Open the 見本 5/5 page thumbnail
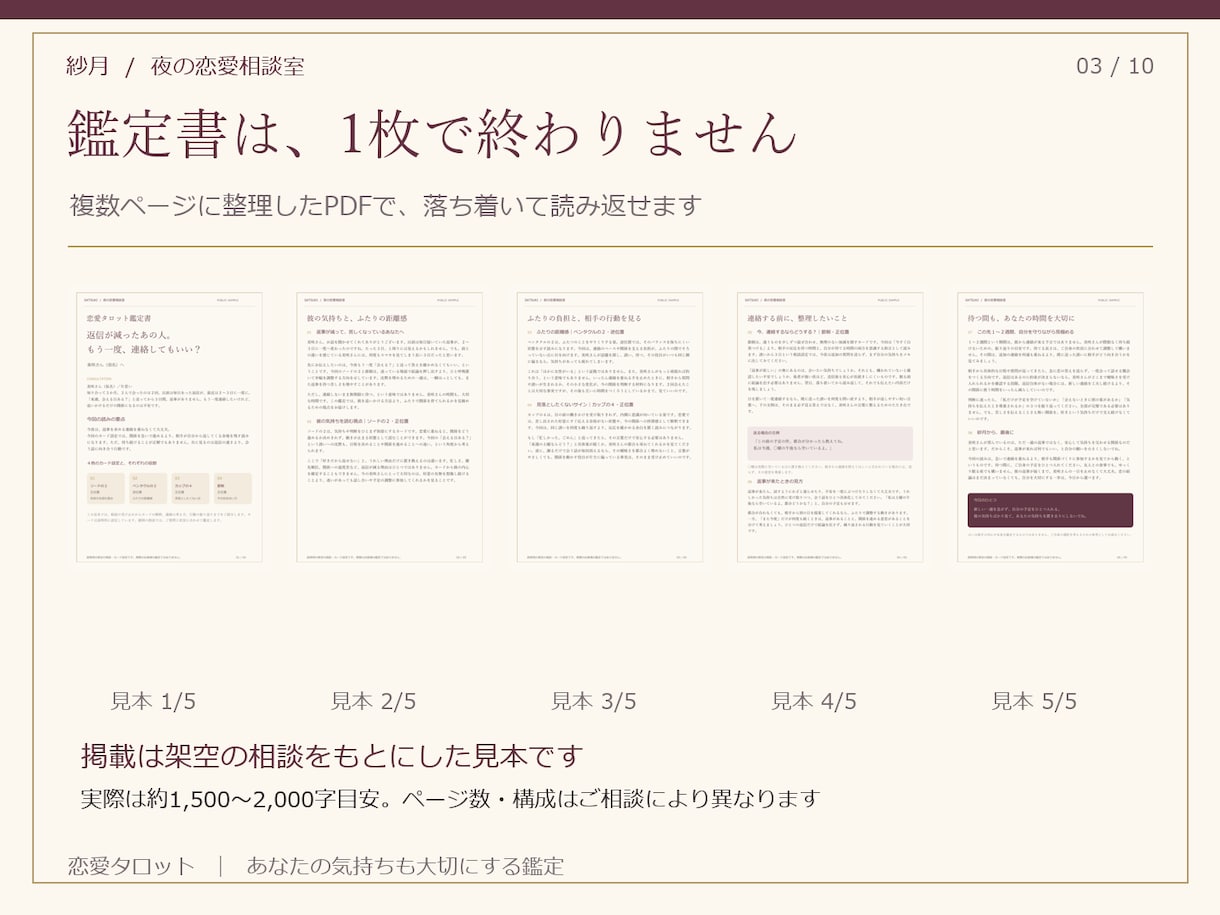The width and height of the screenshot is (1220, 915). [x=1050, y=427]
